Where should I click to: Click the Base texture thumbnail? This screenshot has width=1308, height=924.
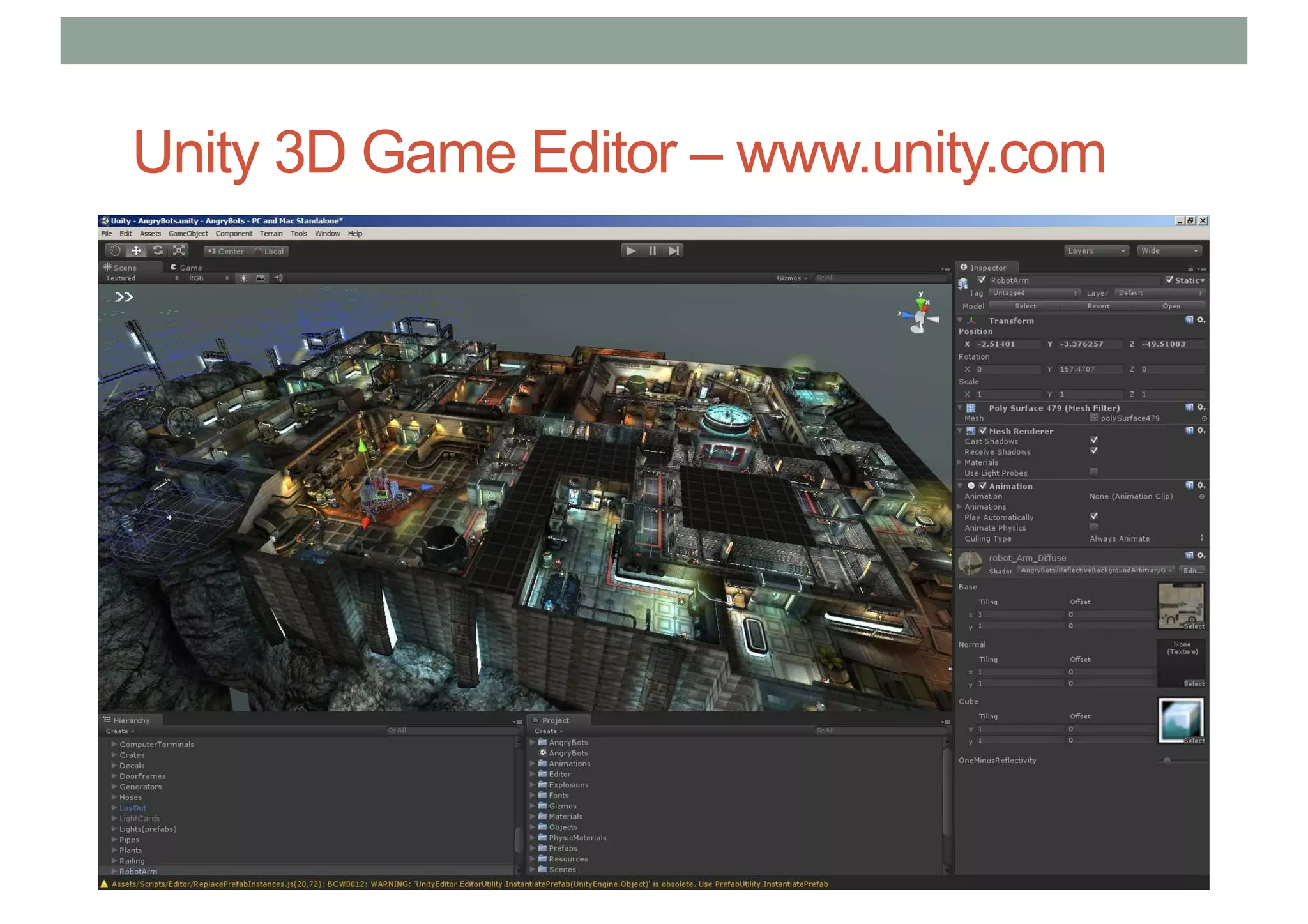point(1181,605)
